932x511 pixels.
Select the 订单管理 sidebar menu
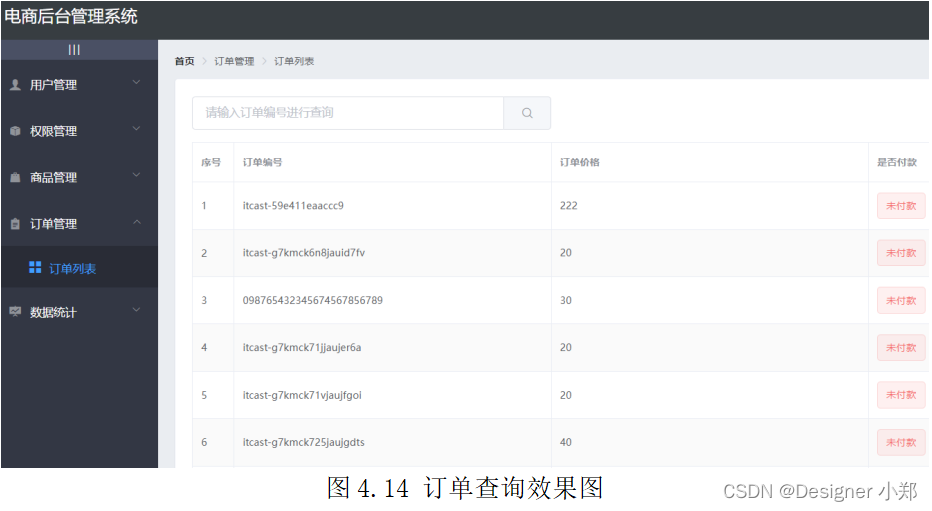click(80, 224)
